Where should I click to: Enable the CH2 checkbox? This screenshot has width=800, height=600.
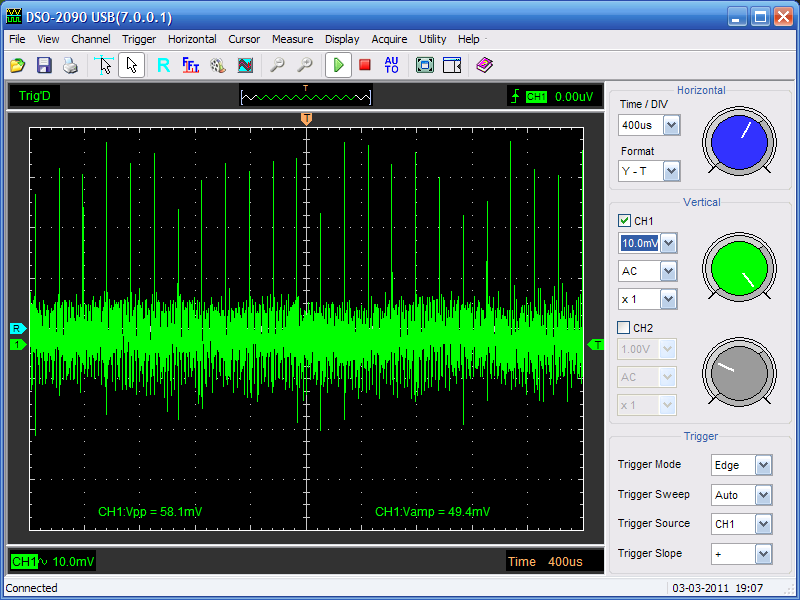[625, 327]
